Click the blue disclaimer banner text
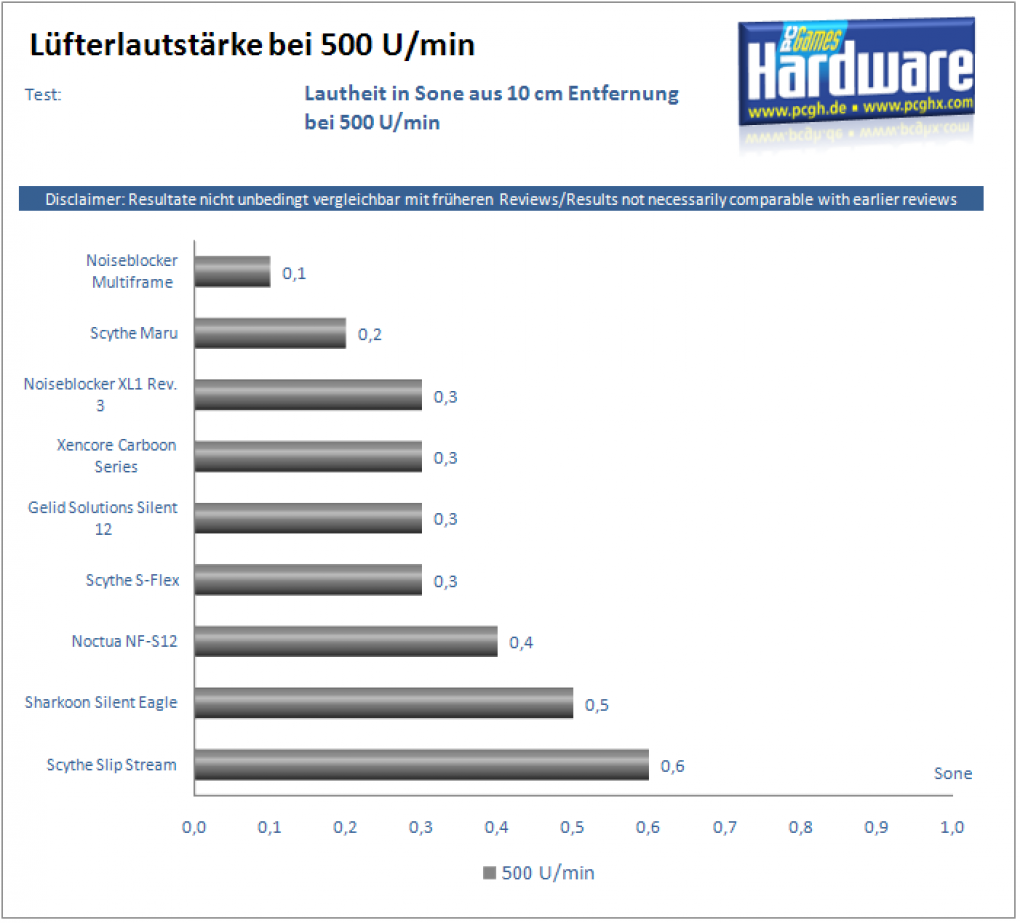 (502, 200)
